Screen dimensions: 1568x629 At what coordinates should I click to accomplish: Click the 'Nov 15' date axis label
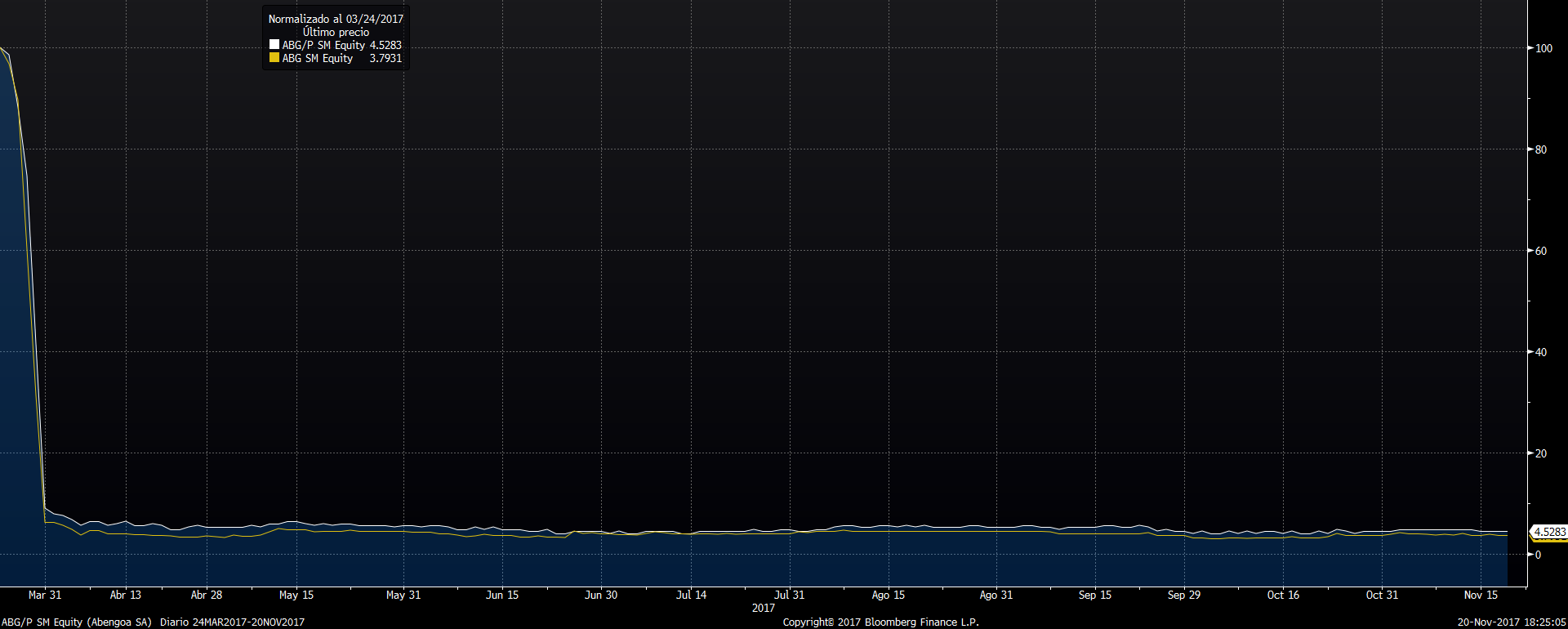coord(1481,595)
